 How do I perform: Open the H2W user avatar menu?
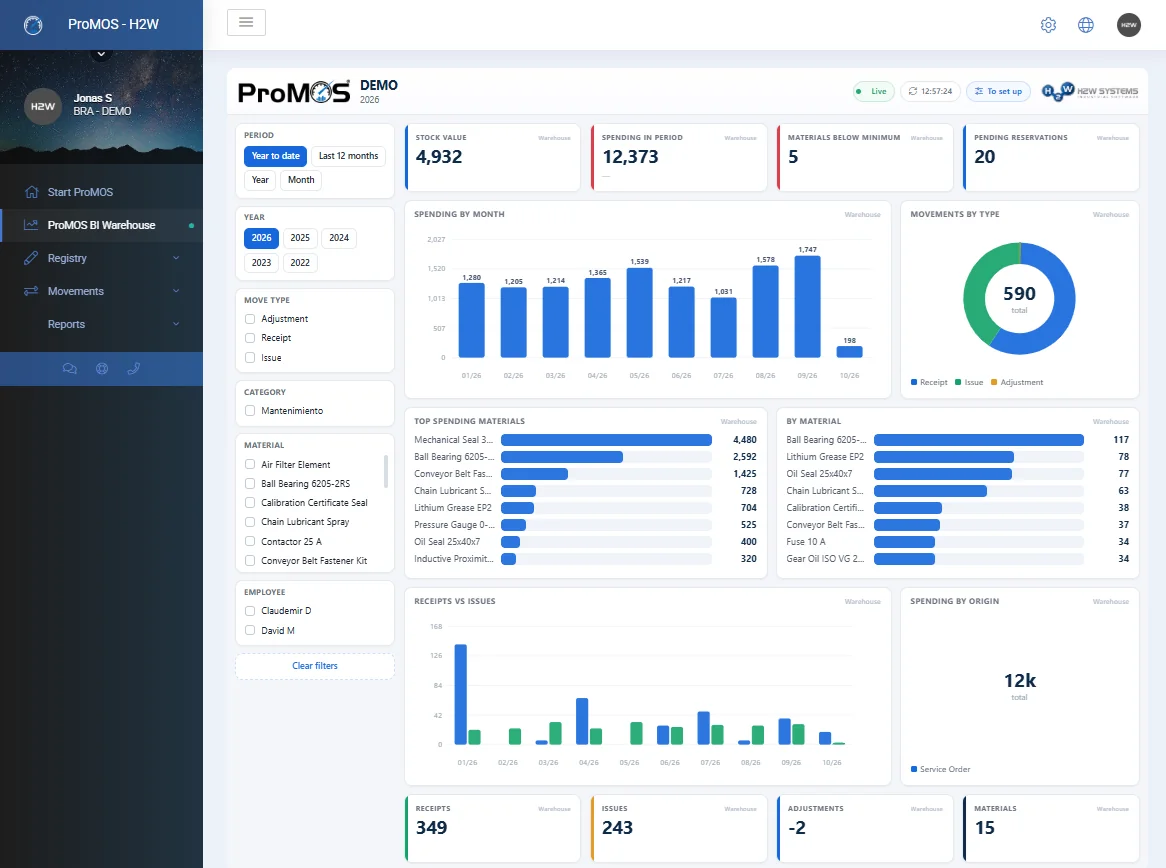click(x=1128, y=25)
